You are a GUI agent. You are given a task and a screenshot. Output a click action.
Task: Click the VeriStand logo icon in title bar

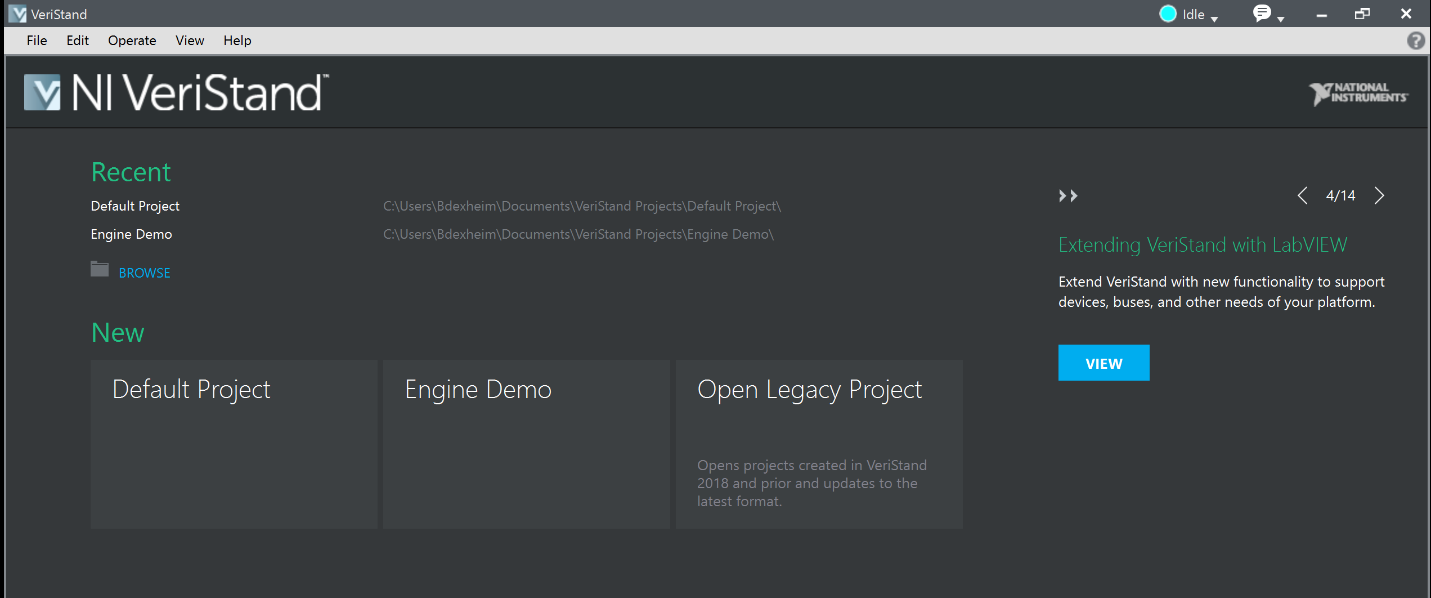(x=16, y=14)
